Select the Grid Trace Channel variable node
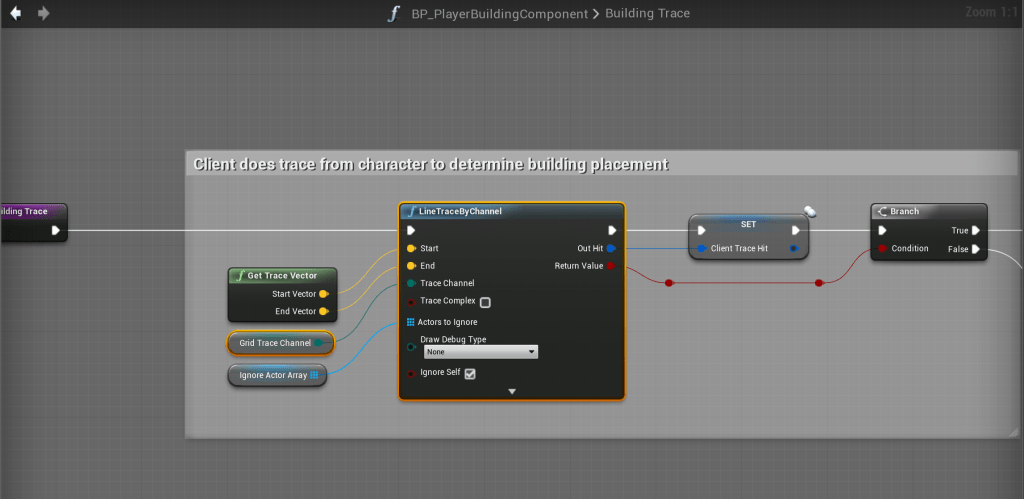 281,343
